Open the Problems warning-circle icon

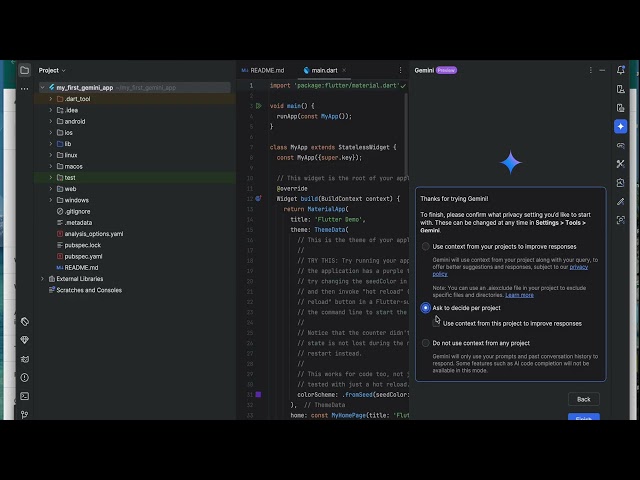pyautogui.click(x=24, y=378)
